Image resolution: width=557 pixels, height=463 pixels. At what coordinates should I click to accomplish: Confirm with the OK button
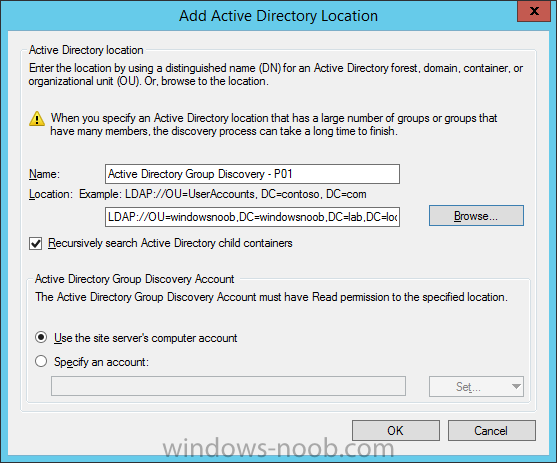tap(396, 431)
